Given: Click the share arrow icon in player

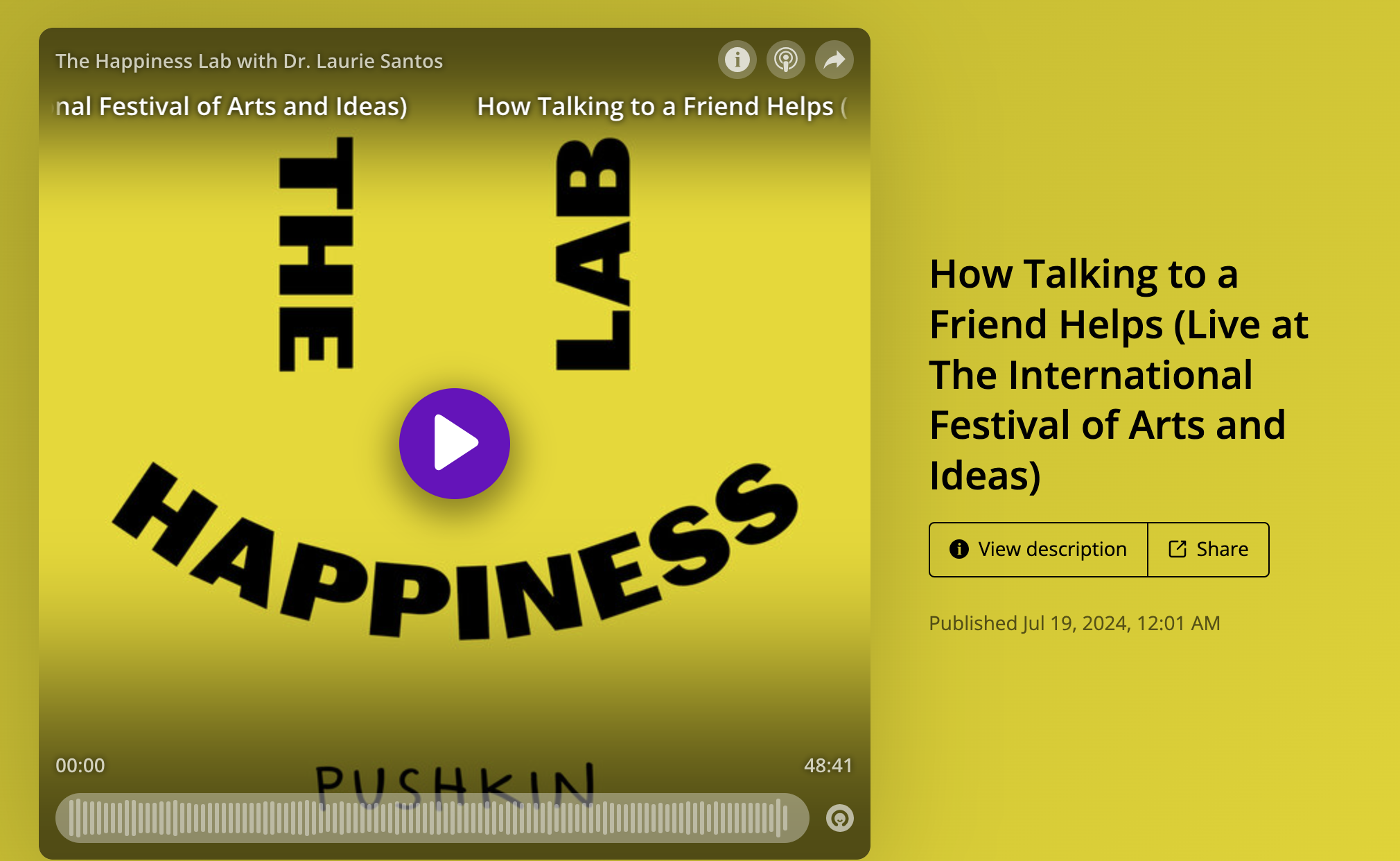Looking at the screenshot, I should [x=834, y=60].
